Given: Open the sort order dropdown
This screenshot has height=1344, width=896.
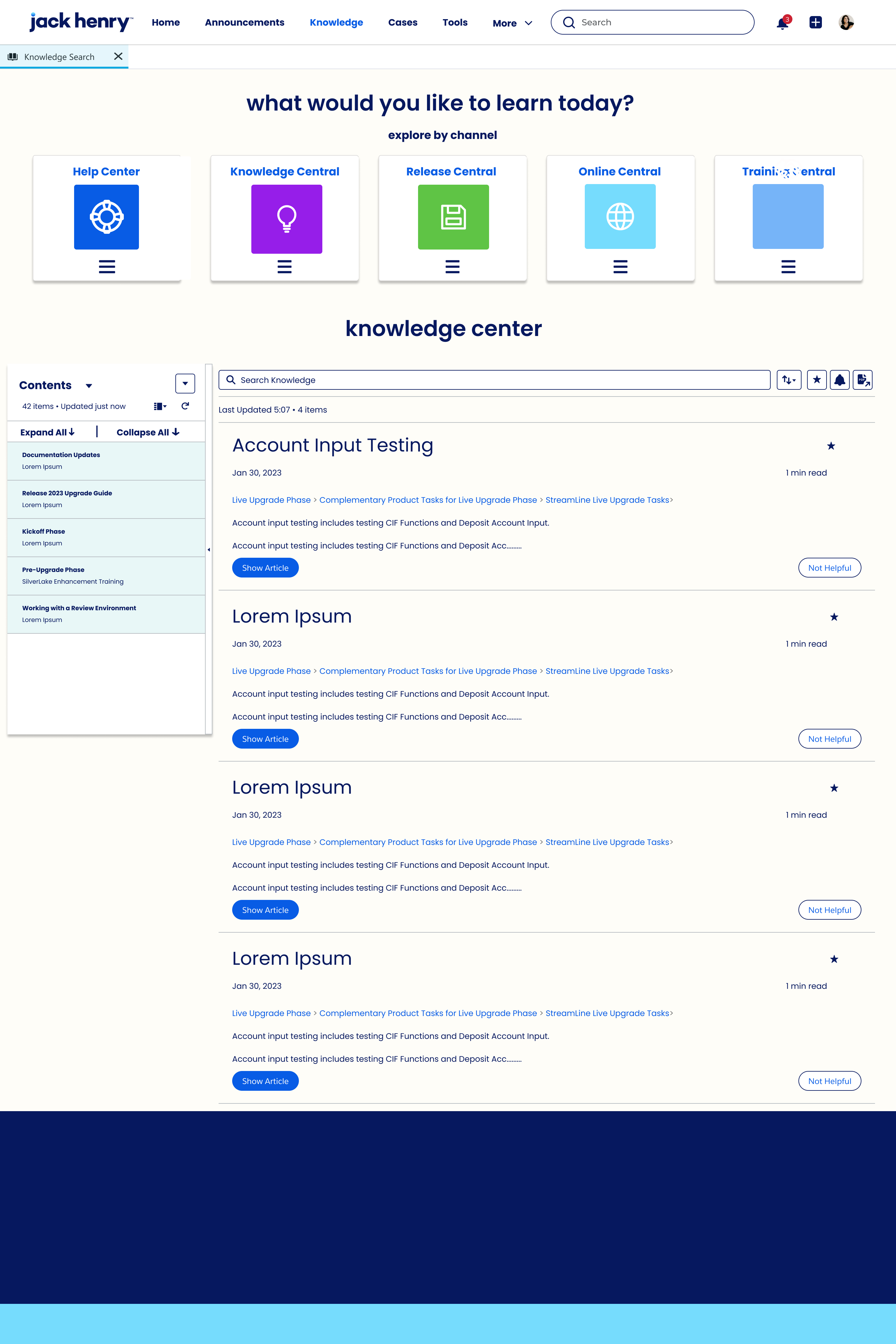Looking at the screenshot, I should (x=789, y=380).
